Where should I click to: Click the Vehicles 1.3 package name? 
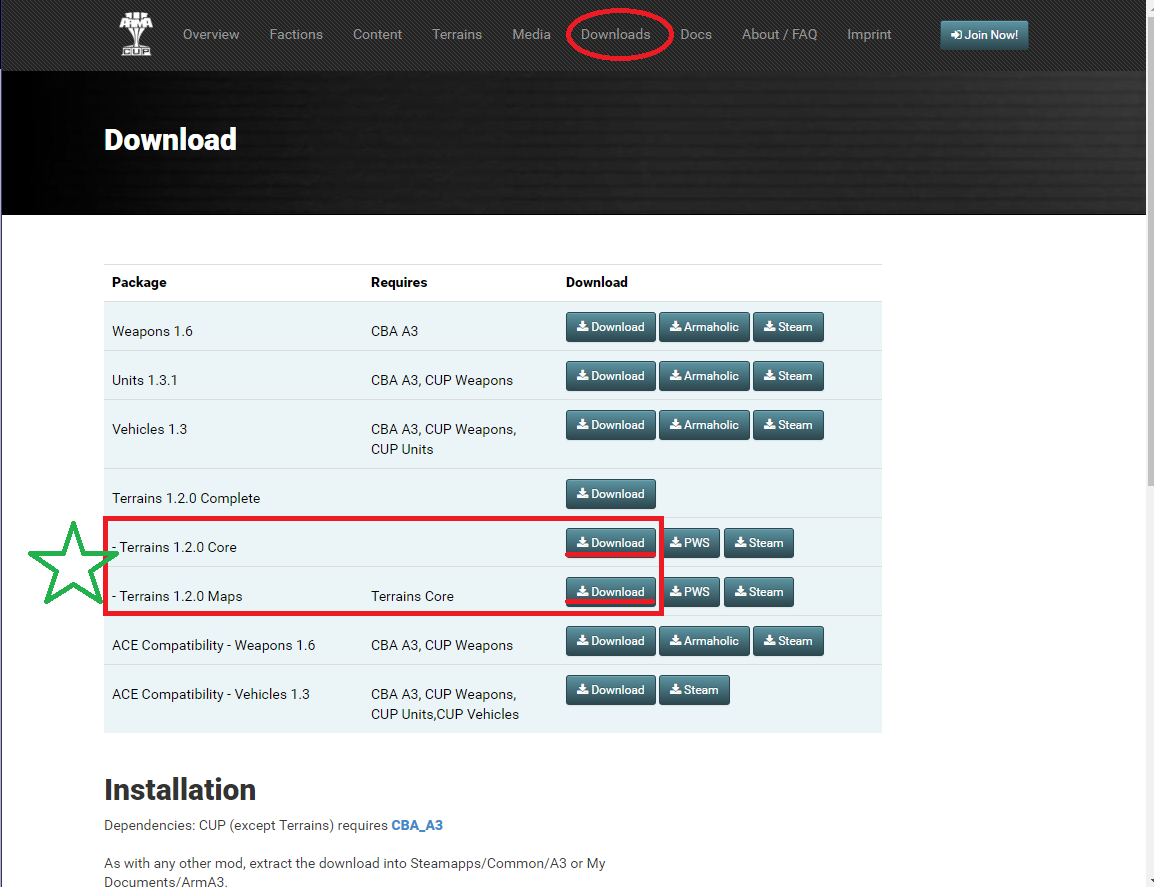(149, 429)
